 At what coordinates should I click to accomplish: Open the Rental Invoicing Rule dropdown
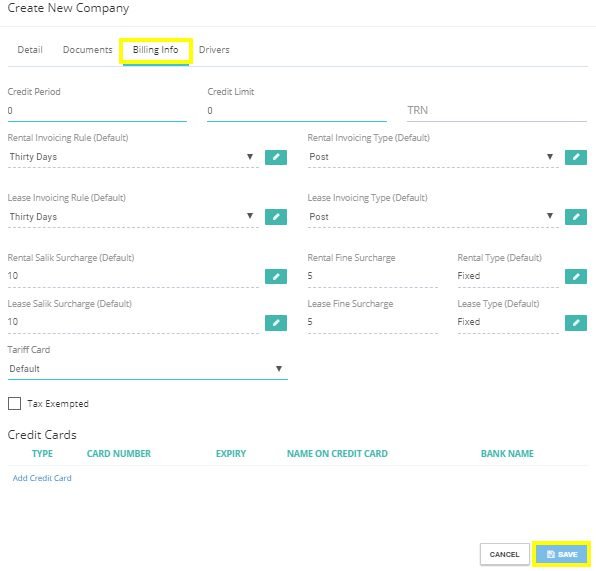coord(133,157)
